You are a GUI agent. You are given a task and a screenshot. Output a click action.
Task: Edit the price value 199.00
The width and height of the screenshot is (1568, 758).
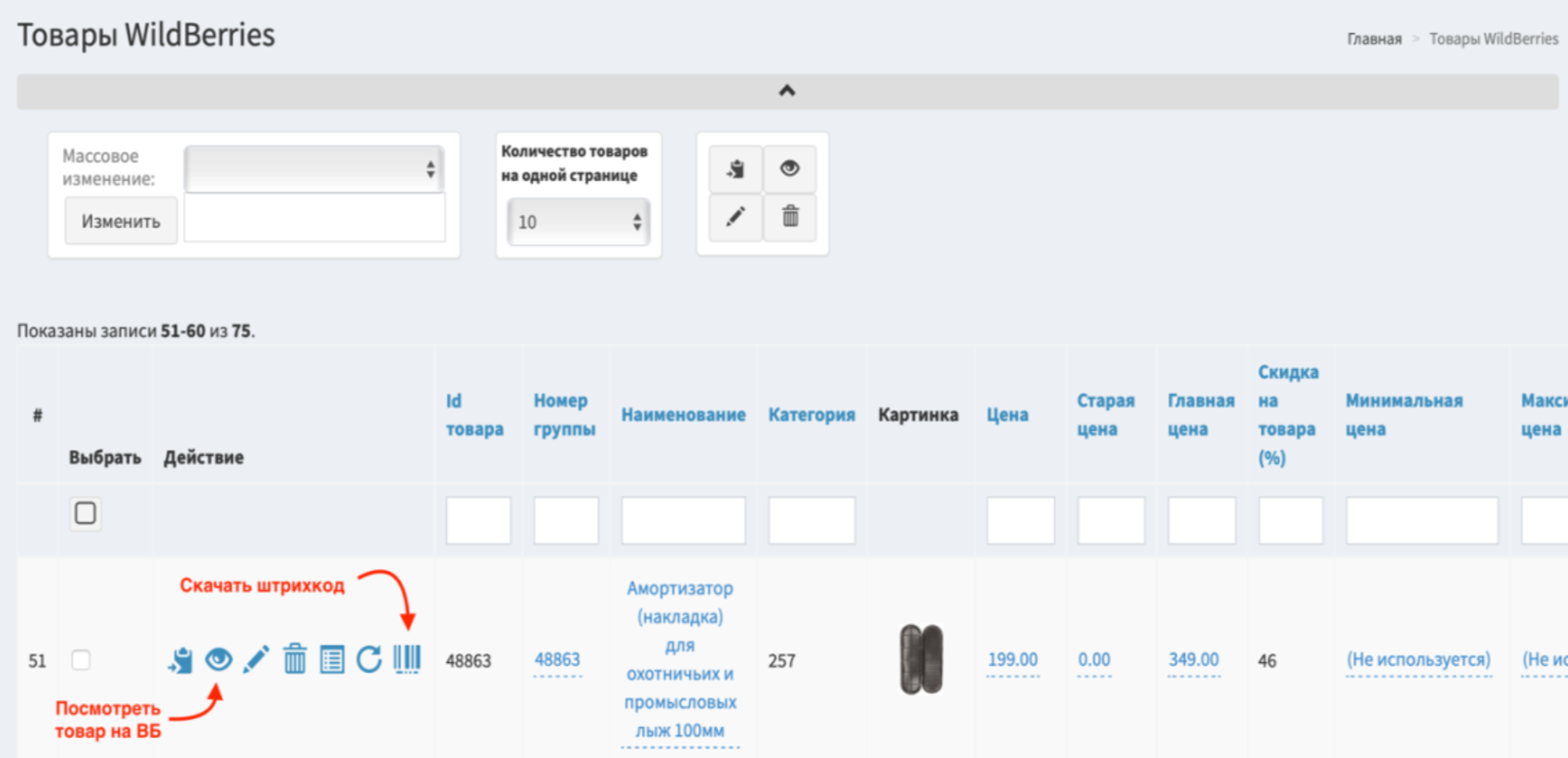point(1012,660)
